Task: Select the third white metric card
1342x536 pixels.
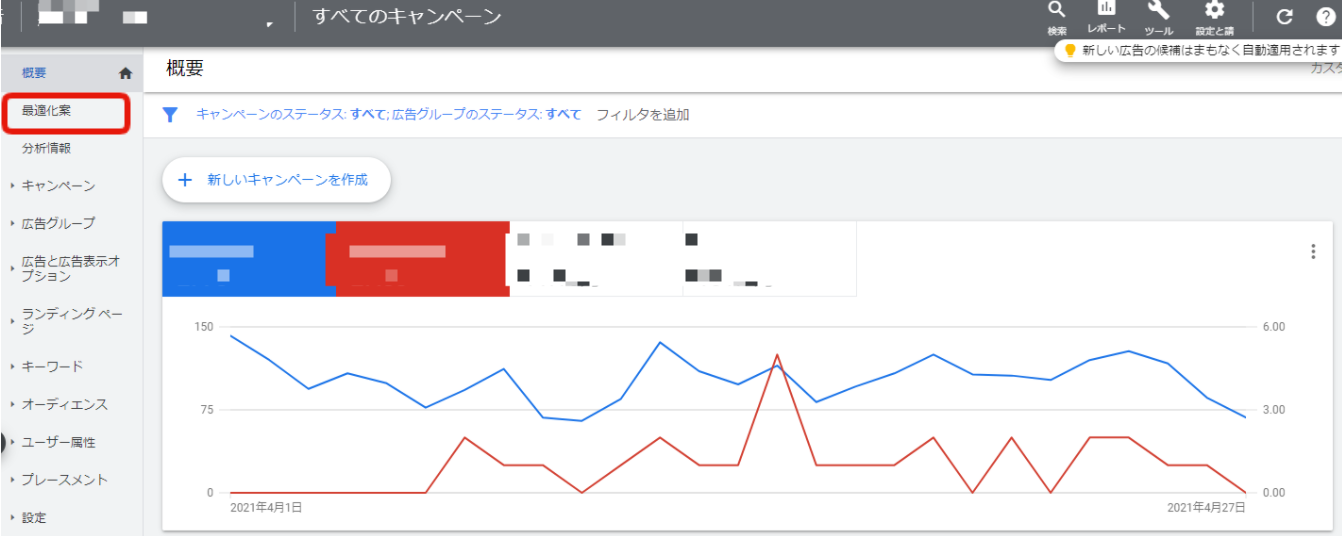Action: click(x=596, y=259)
